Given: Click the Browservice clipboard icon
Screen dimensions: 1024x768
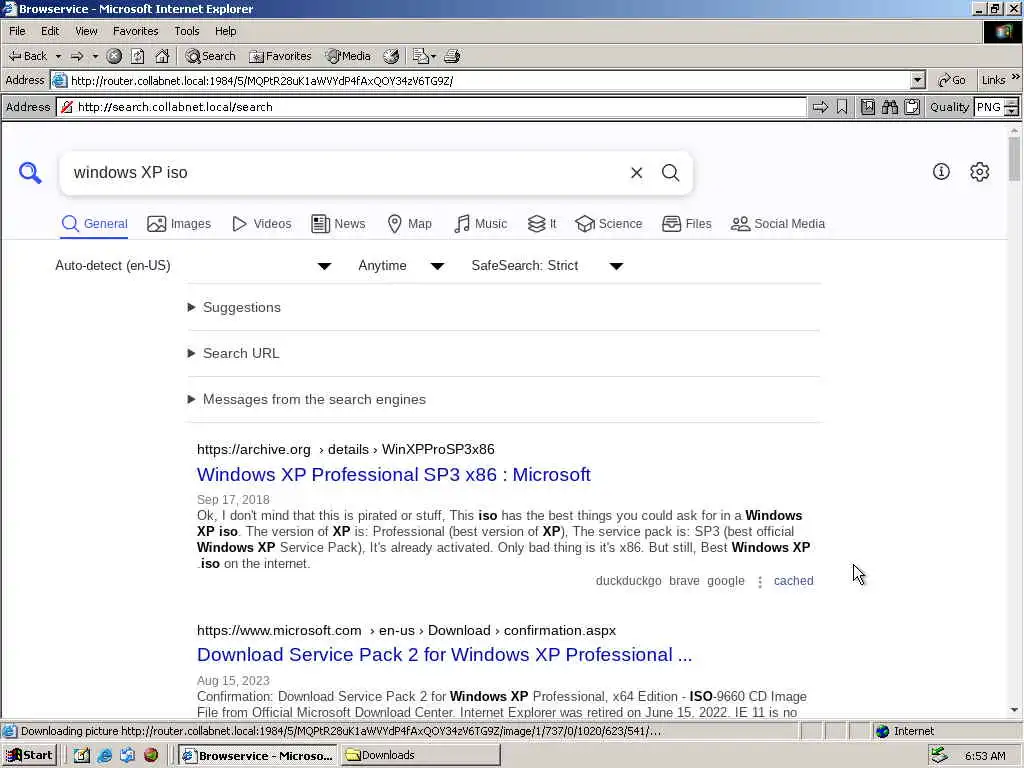Looking at the screenshot, I should click(912, 107).
